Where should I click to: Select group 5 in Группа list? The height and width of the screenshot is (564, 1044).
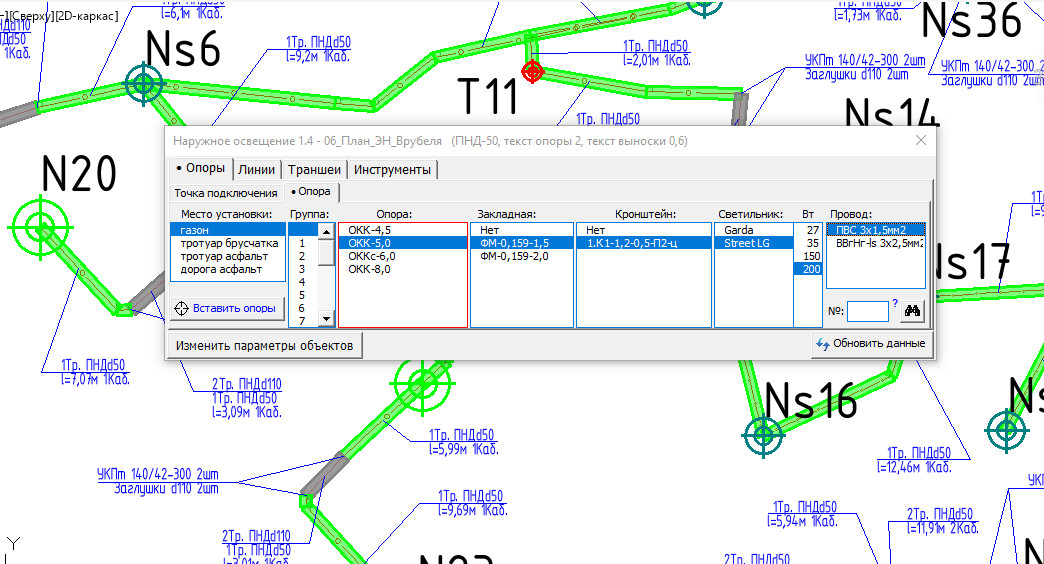(x=304, y=295)
